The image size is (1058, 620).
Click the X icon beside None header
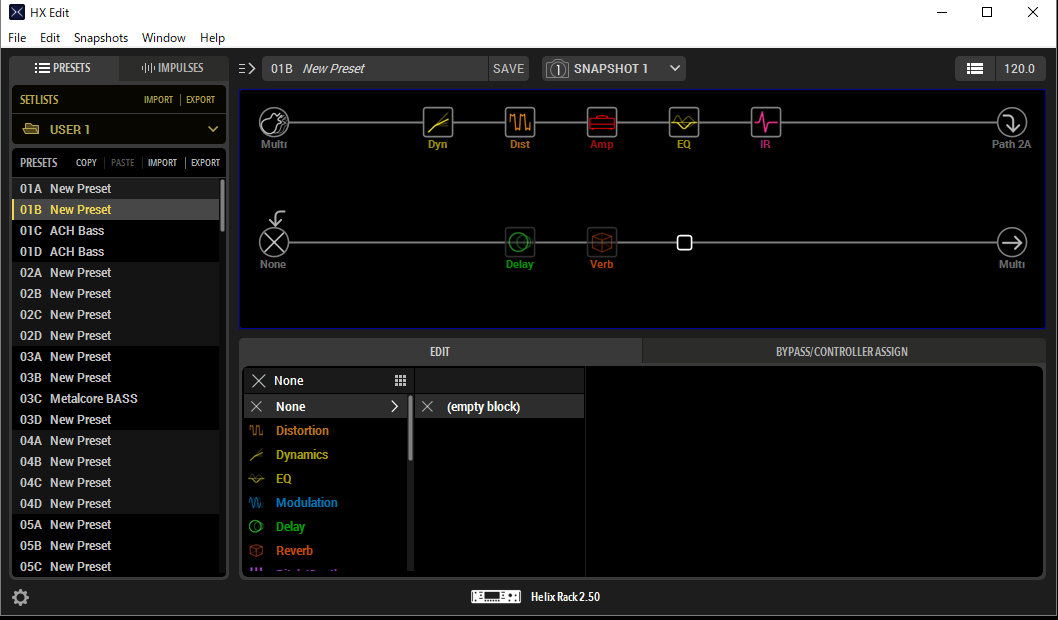coord(258,381)
